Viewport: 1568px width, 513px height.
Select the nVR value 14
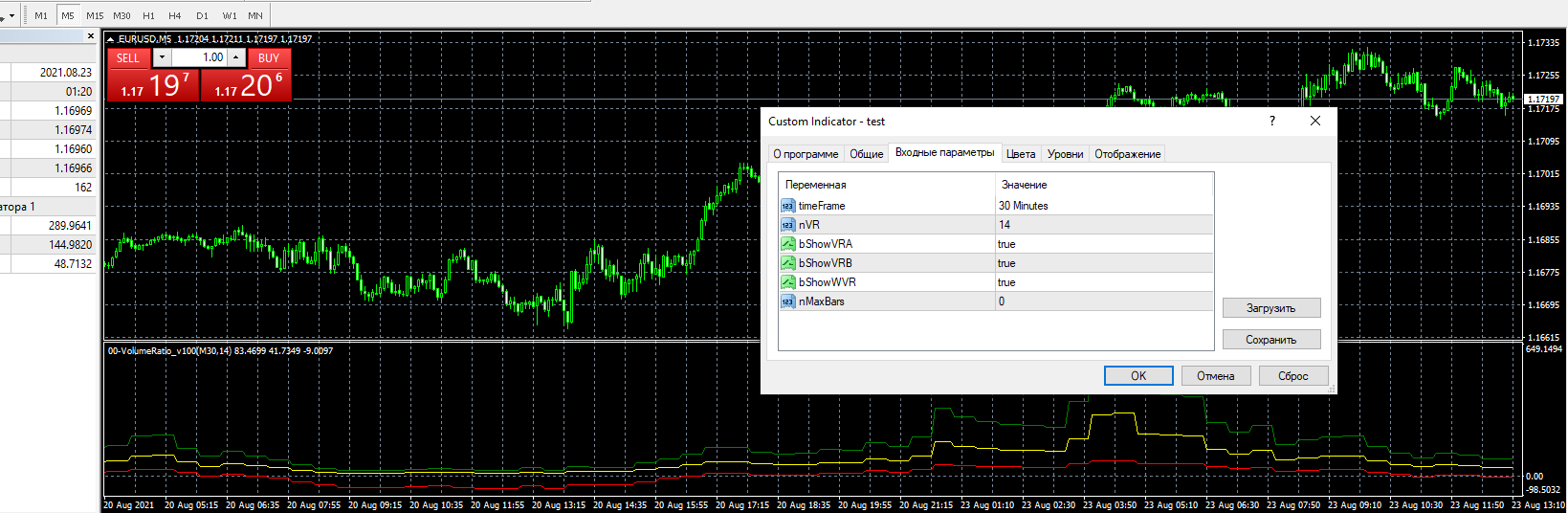click(x=1104, y=225)
